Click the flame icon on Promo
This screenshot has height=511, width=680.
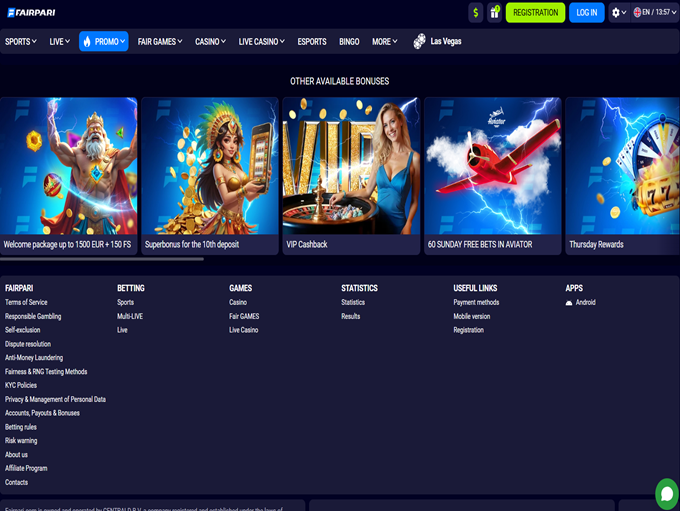pos(87,42)
